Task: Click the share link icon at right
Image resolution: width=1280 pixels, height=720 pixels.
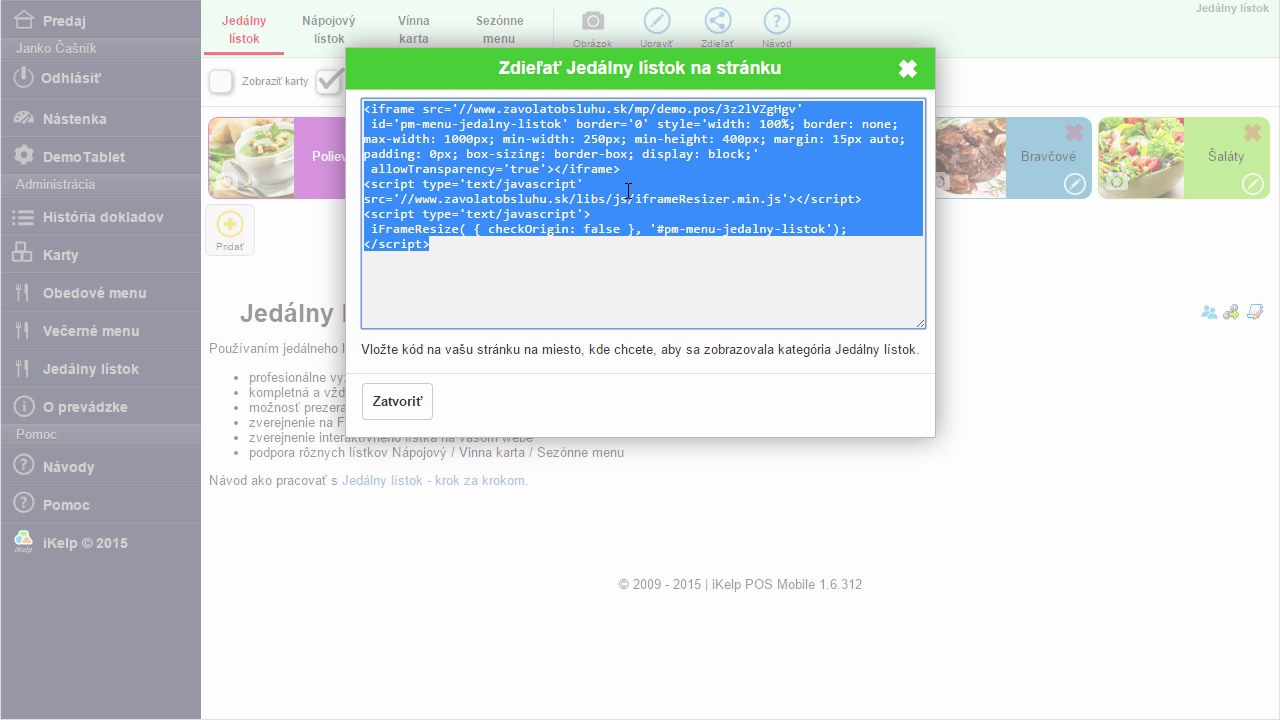Action: 1231,312
